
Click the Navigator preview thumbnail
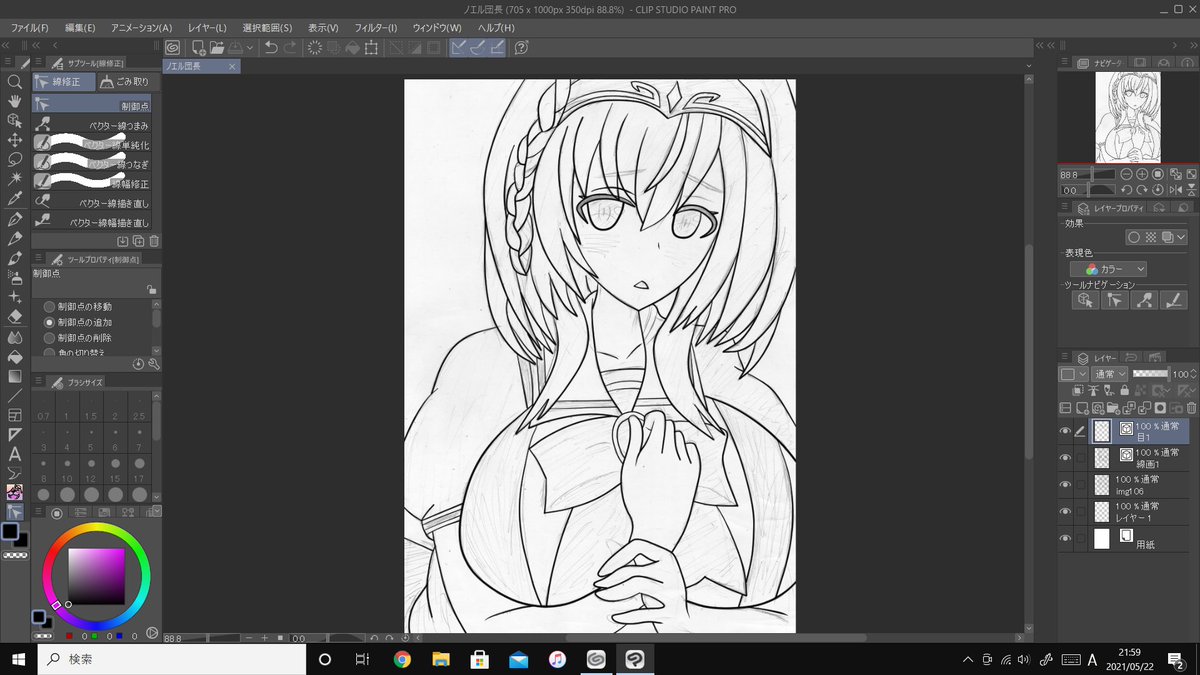tap(1128, 118)
